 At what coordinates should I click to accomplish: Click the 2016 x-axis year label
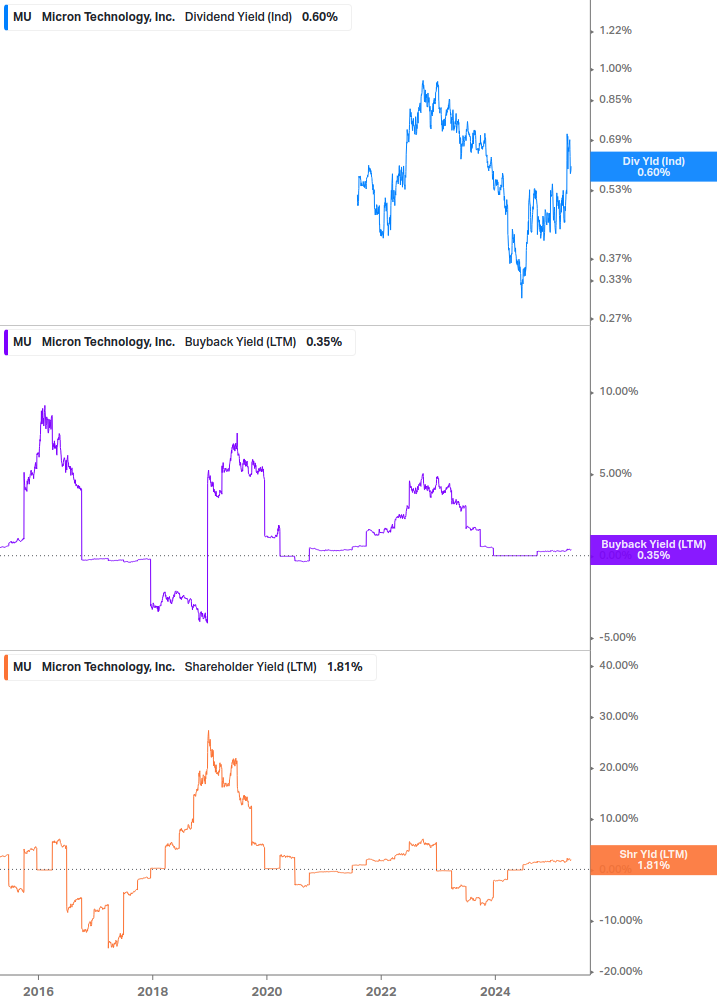pyautogui.click(x=38, y=992)
